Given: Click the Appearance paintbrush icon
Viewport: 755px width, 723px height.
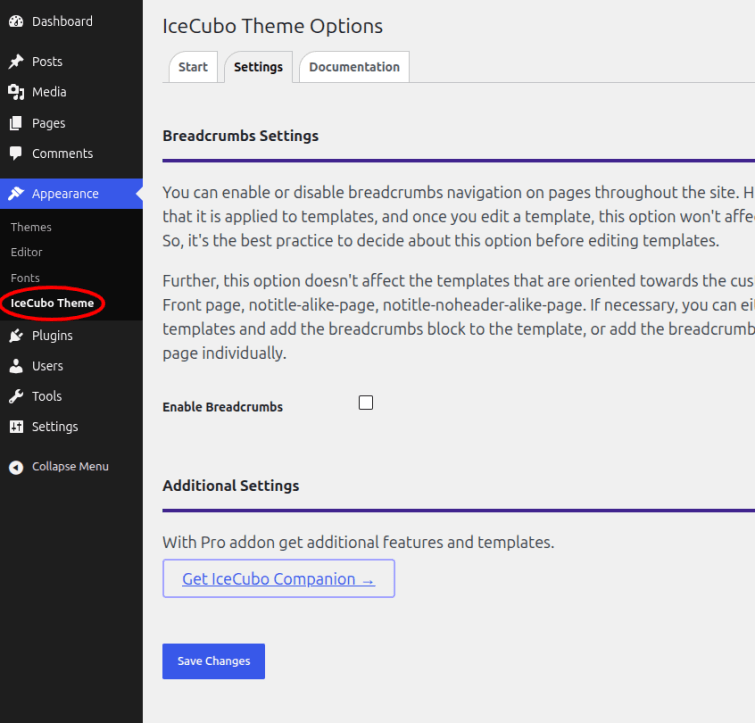Looking at the screenshot, I should pos(16,194).
